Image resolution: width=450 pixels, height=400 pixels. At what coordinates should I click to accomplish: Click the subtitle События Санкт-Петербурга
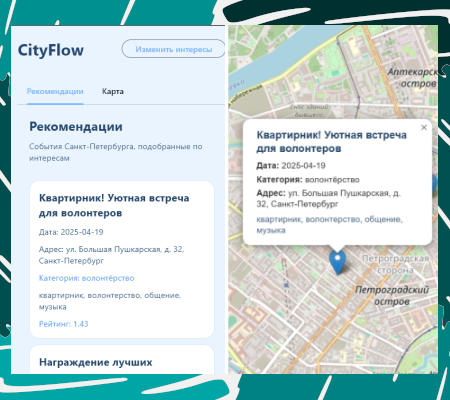click(115, 152)
